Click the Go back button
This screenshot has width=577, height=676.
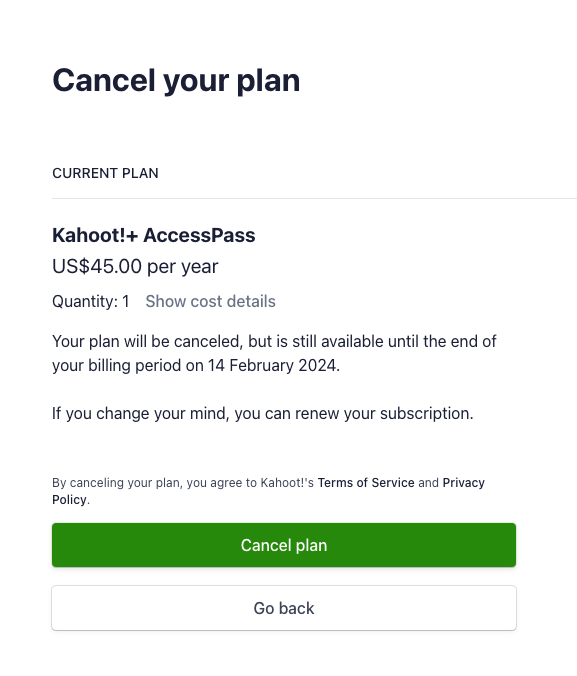284,608
